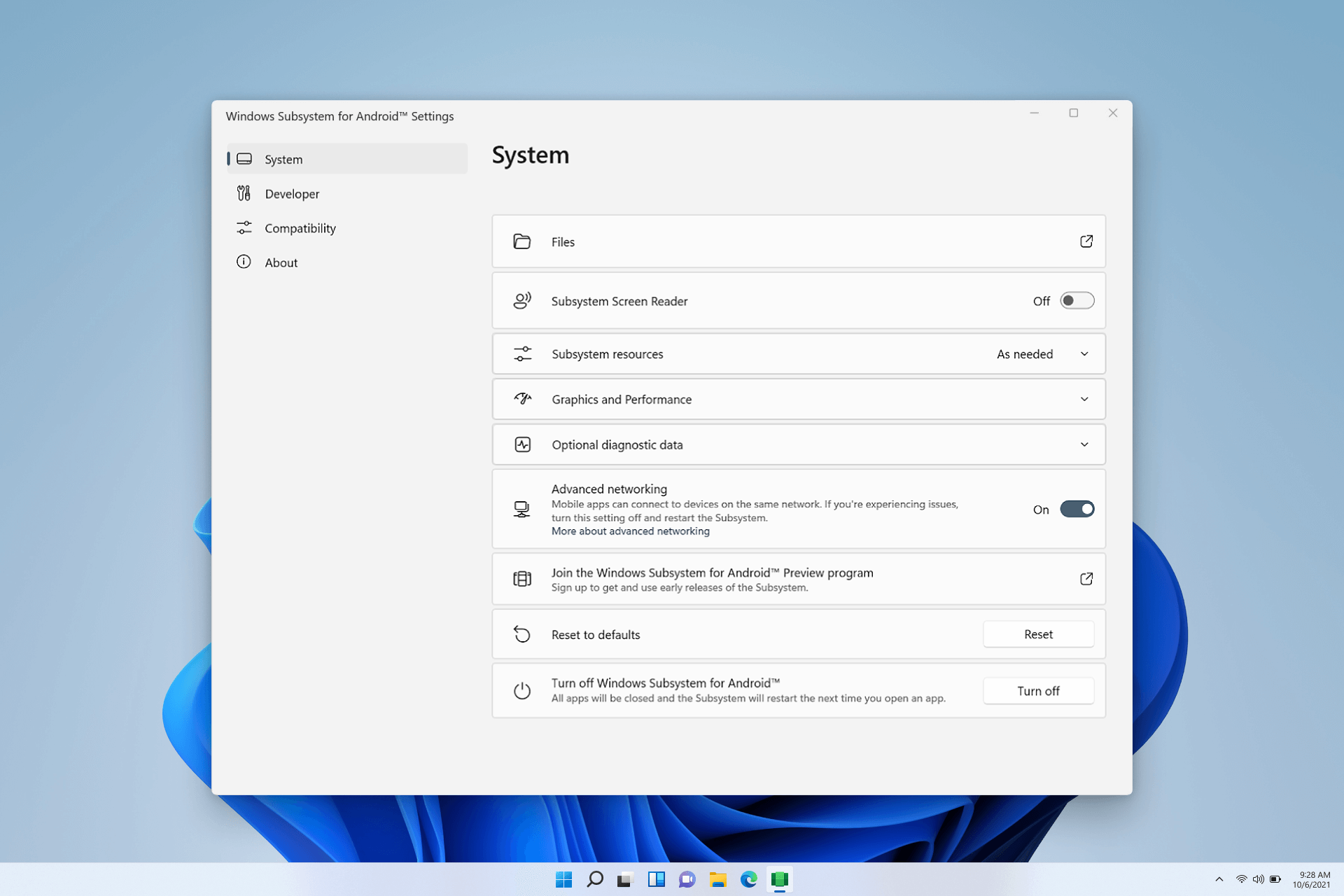Click the Subsystem Screen Reader icon
Viewport: 1344px width, 896px height.
[522, 300]
